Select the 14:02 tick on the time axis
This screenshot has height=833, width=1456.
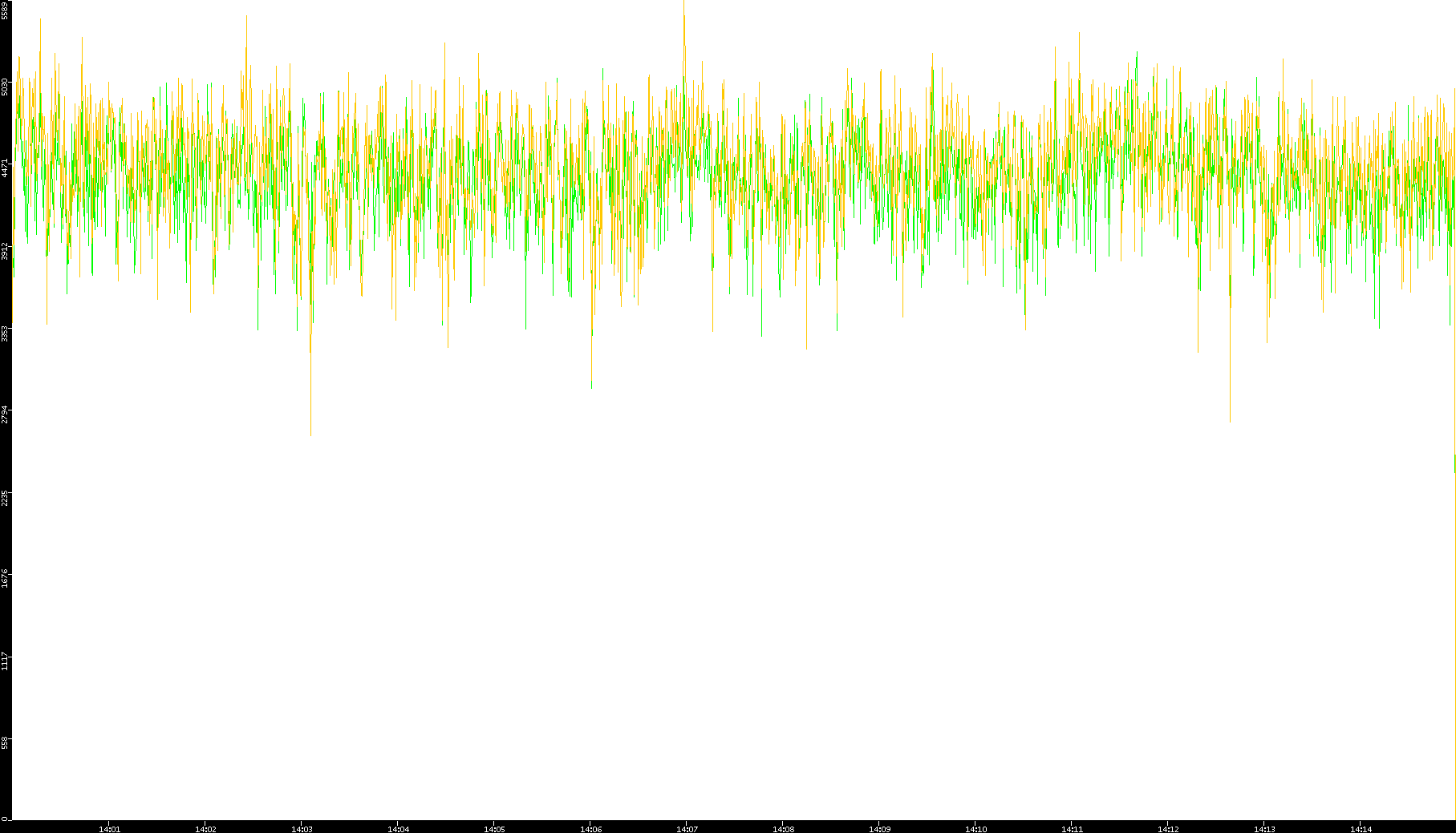point(205,829)
